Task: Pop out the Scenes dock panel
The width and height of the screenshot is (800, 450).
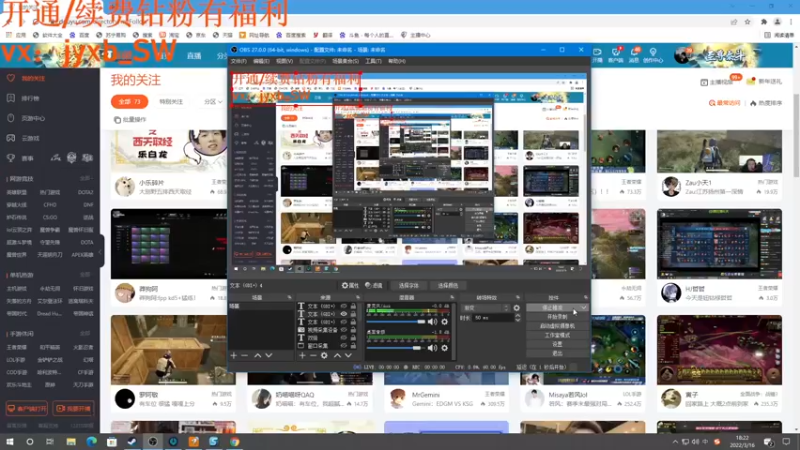Action: point(289,297)
